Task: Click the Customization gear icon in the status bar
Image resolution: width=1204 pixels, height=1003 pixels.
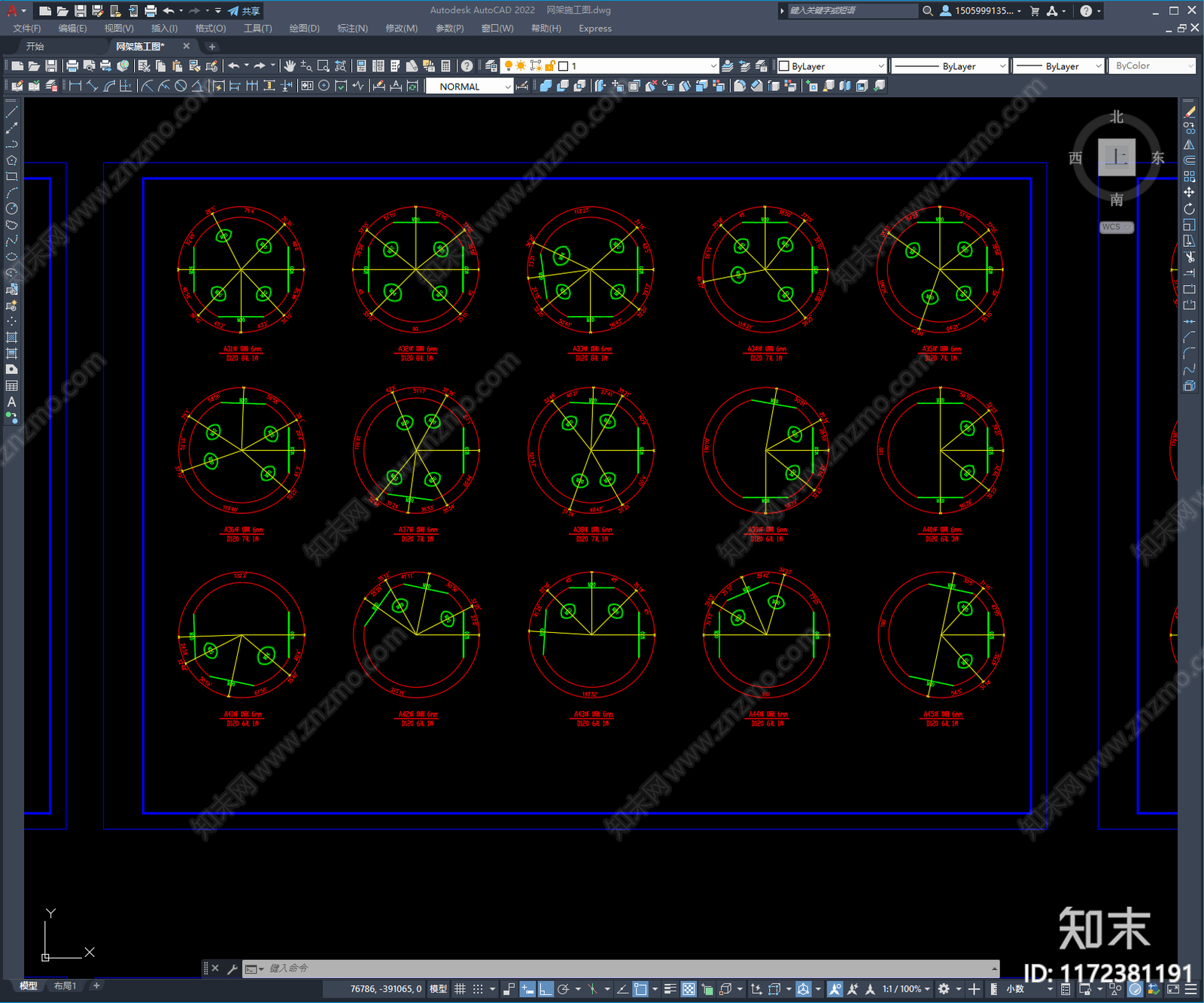Action: [944, 989]
